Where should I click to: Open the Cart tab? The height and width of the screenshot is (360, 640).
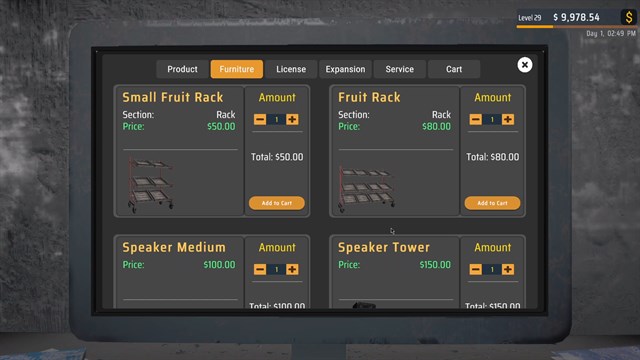tap(454, 69)
